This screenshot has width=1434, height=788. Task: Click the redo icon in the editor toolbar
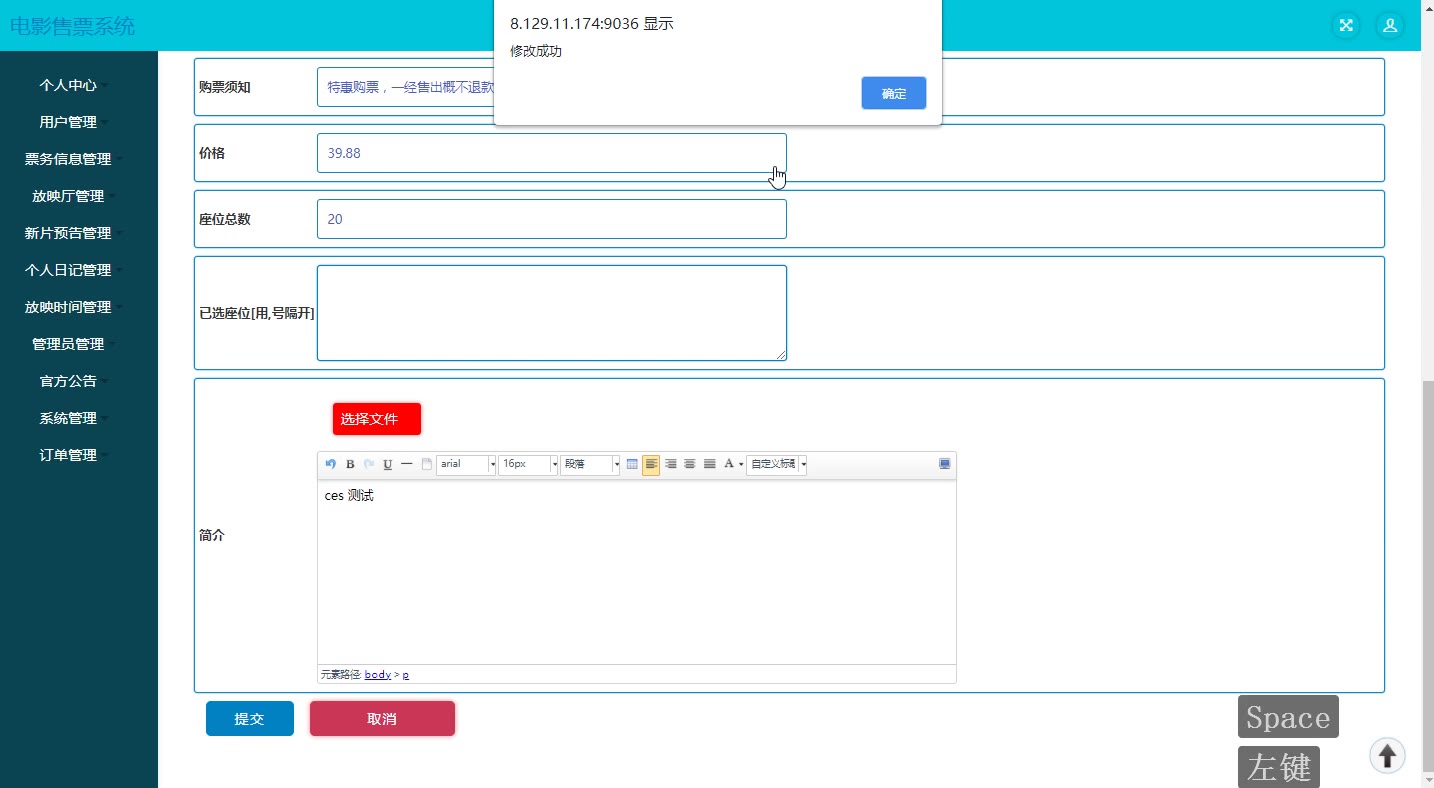369,464
